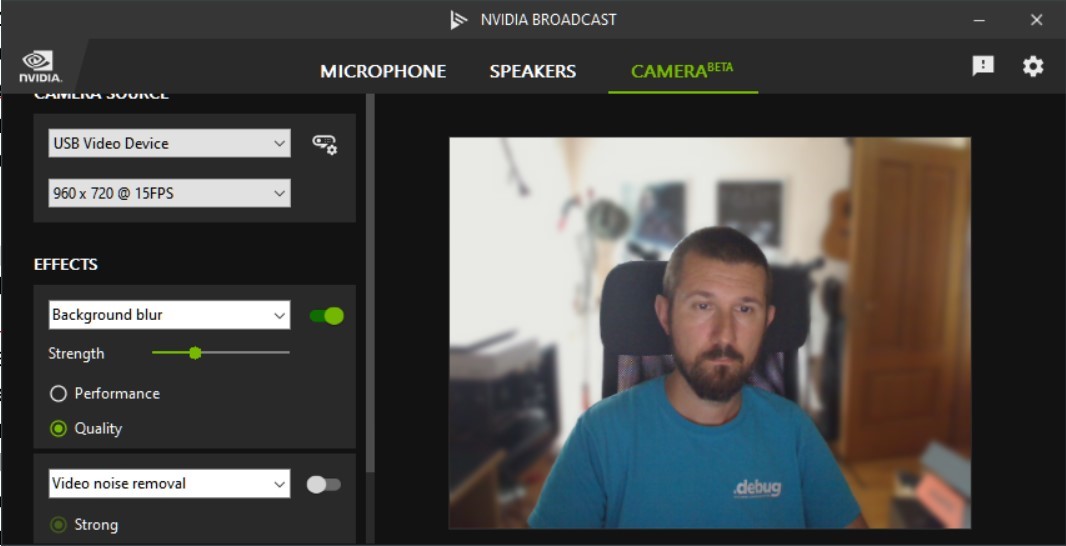Click the NVIDIA logo

coord(41,67)
